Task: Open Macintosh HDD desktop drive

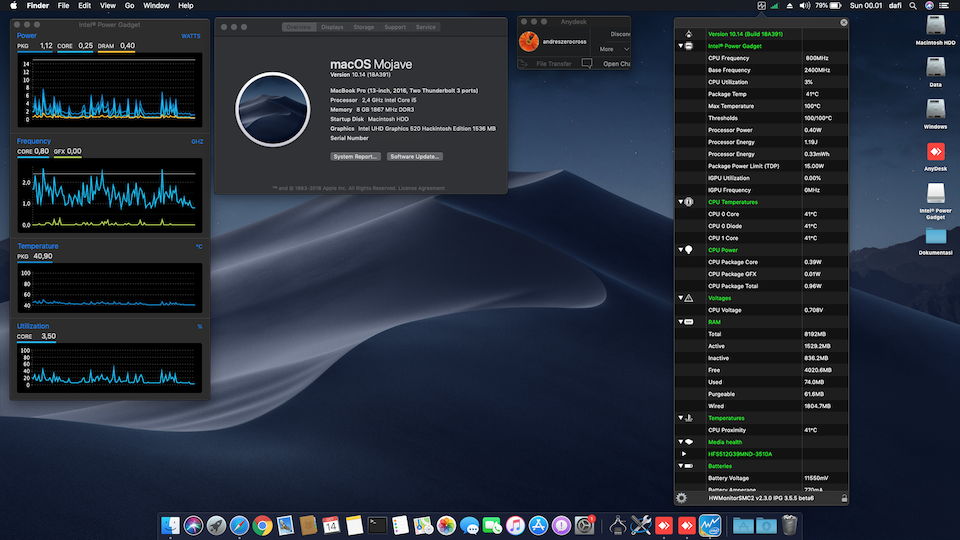Action: point(935,29)
